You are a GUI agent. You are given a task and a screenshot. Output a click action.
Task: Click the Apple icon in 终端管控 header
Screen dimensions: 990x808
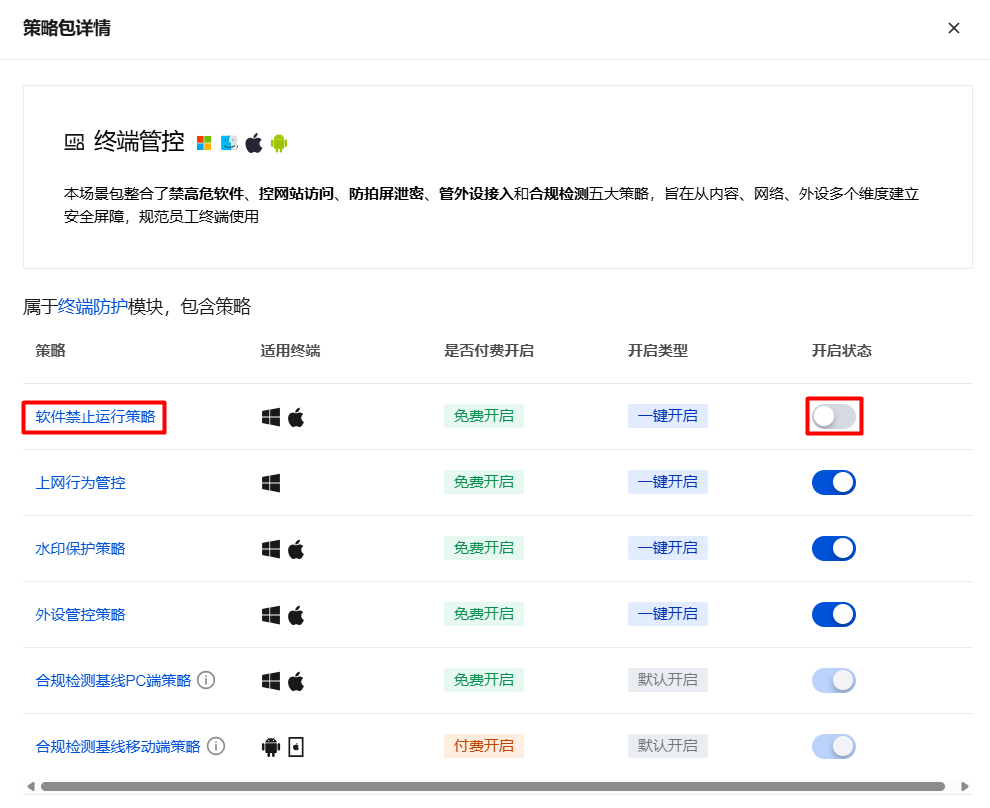coord(254,143)
